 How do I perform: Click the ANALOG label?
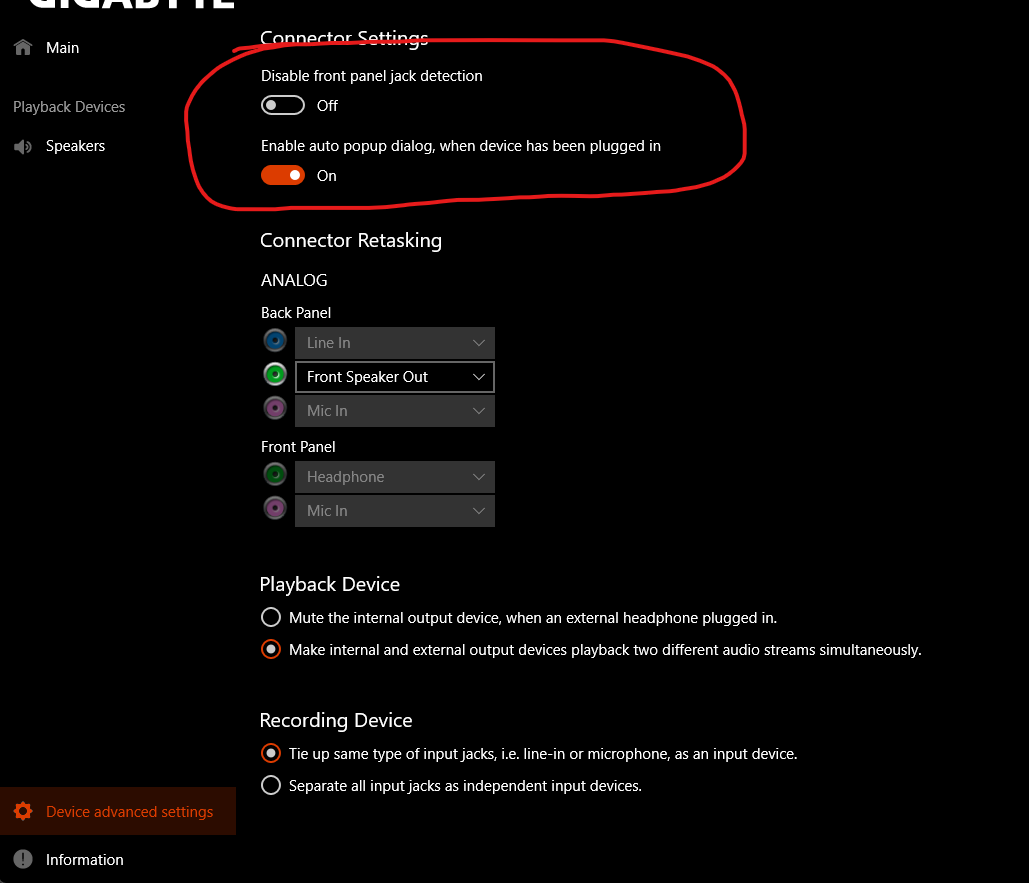(x=294, y=280)
